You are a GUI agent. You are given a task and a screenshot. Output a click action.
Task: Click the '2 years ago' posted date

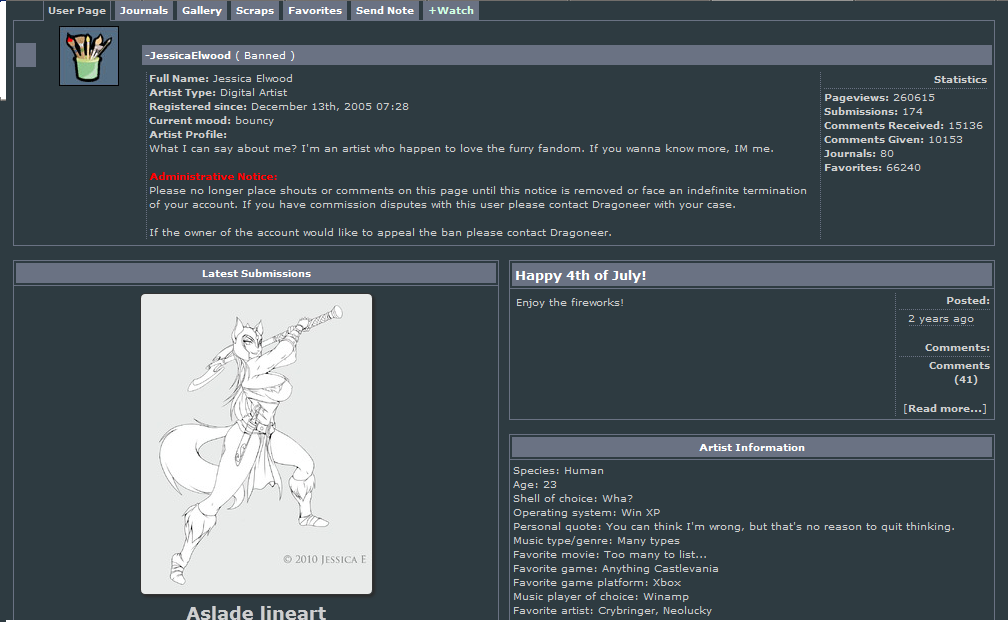point(940,319)
